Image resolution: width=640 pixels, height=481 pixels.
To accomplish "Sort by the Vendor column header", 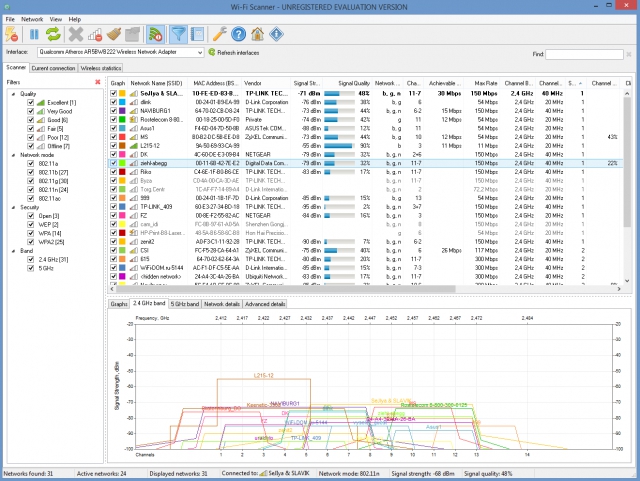I will (265, 83).
